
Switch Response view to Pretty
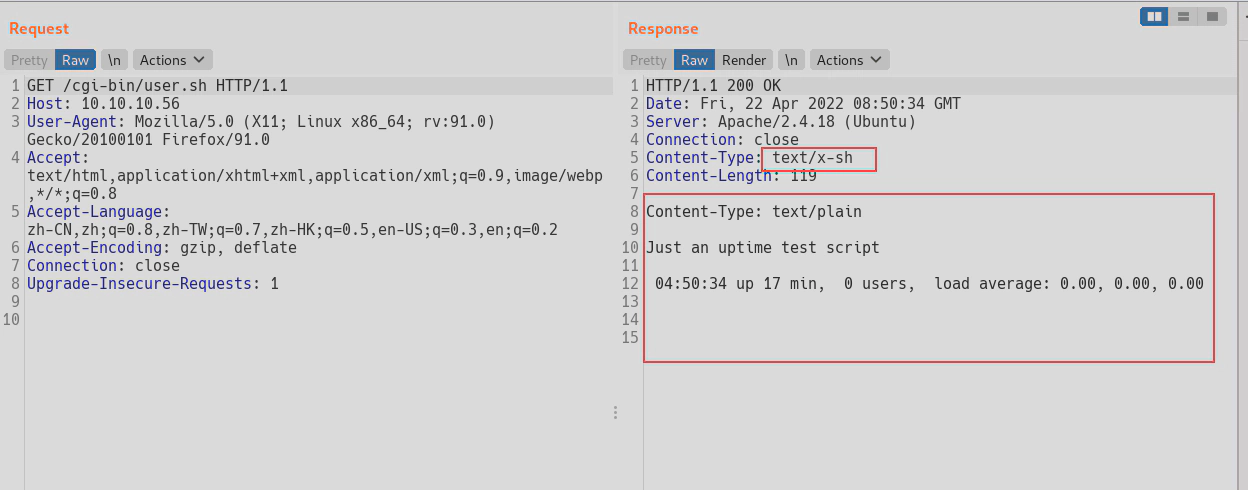click(x=648, y=60)
